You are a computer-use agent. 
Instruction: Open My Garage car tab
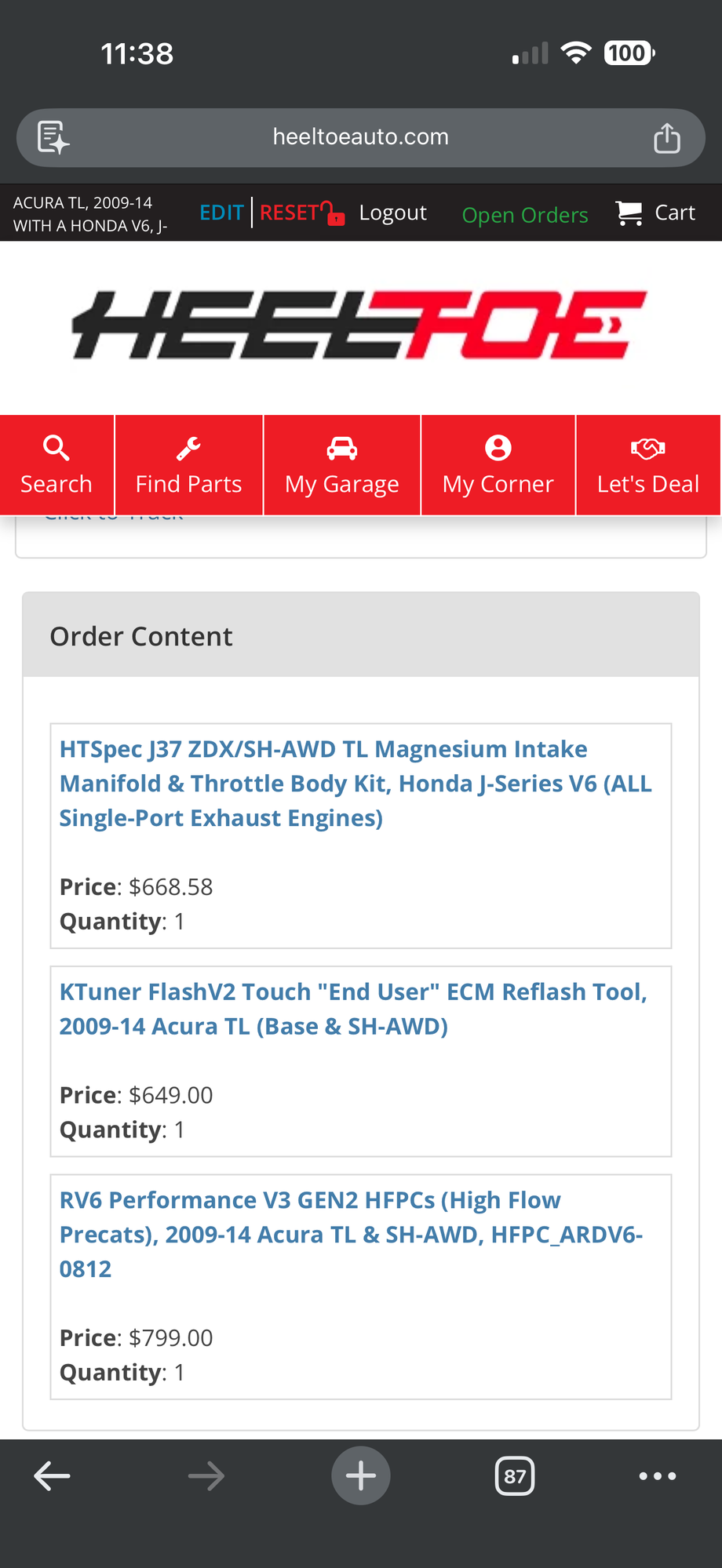tap(342, 465)
